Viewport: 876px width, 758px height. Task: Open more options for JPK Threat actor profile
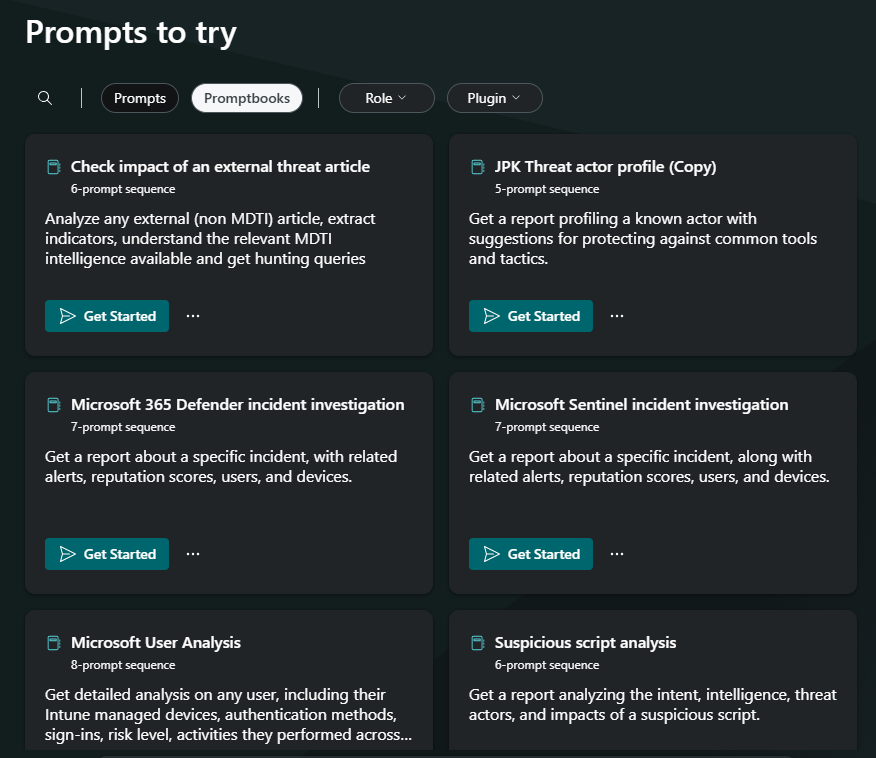617,316
